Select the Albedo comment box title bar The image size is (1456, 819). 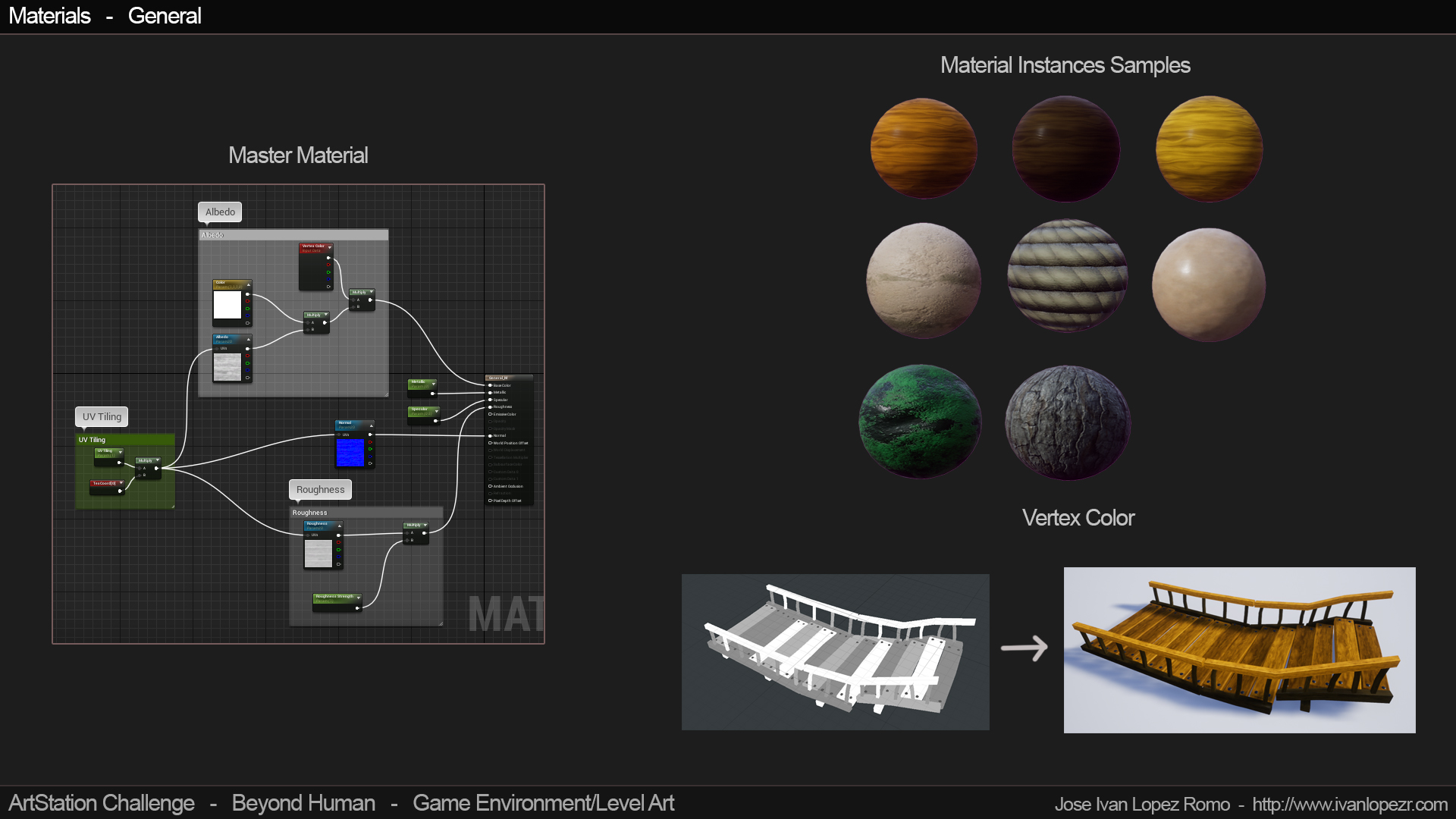[x=293, y=235]
